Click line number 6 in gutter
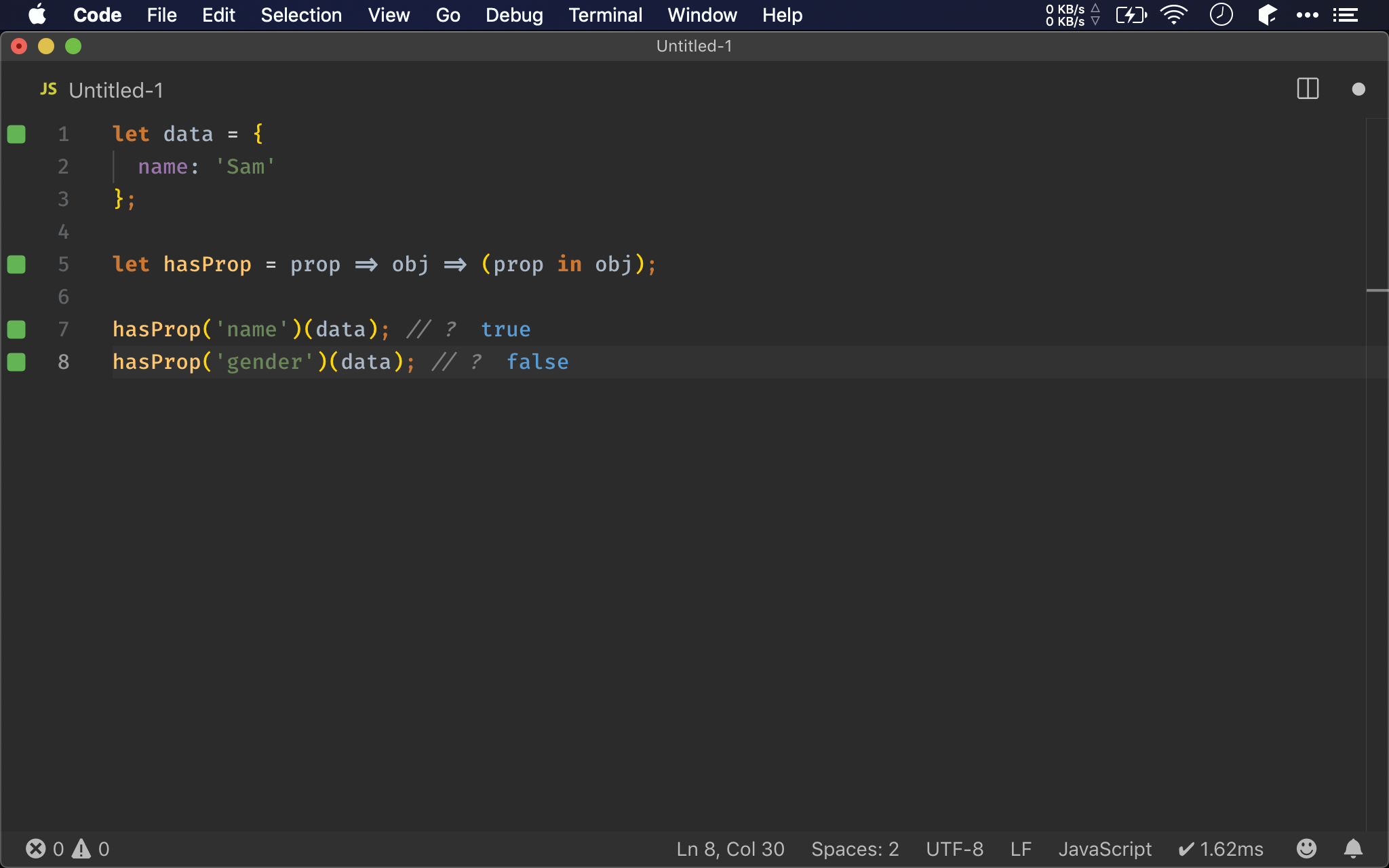The width and height of the screenshot is (1389, 868). coord(63,297)
